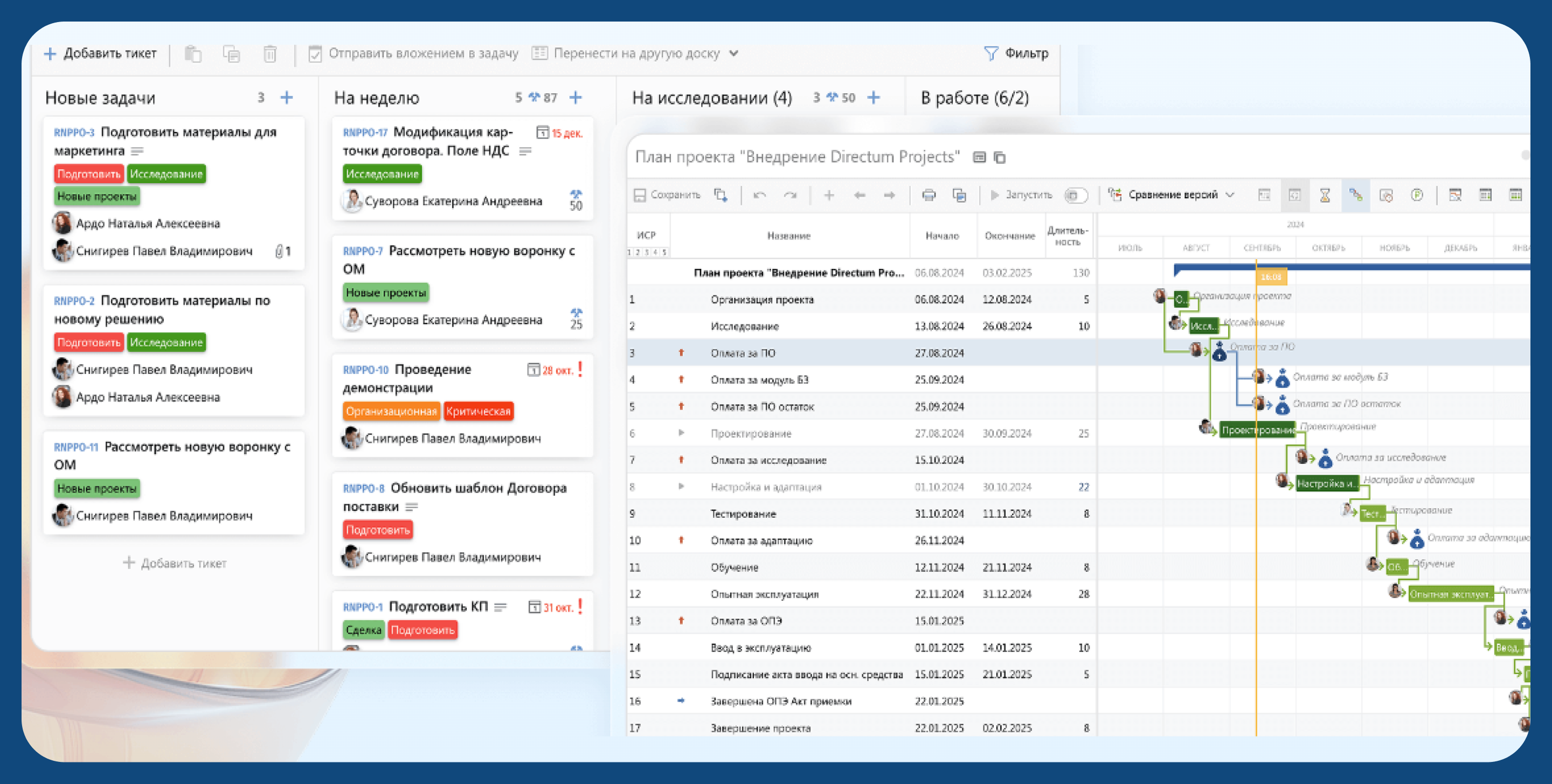Viewport: 1552px width, 784px height.
Task: Expand the Проектирование task row triangle
Action: click(x=681, y=433)
